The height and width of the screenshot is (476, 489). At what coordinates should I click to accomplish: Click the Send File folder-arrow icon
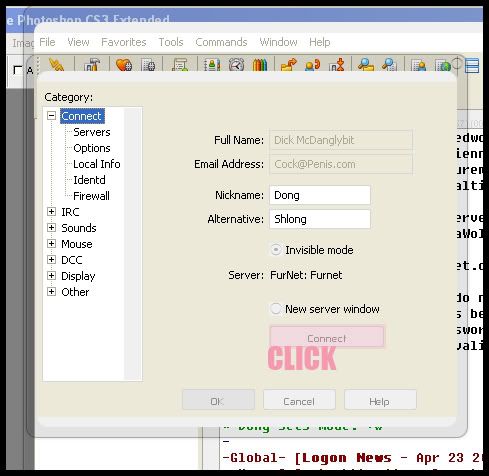(288, 64)
